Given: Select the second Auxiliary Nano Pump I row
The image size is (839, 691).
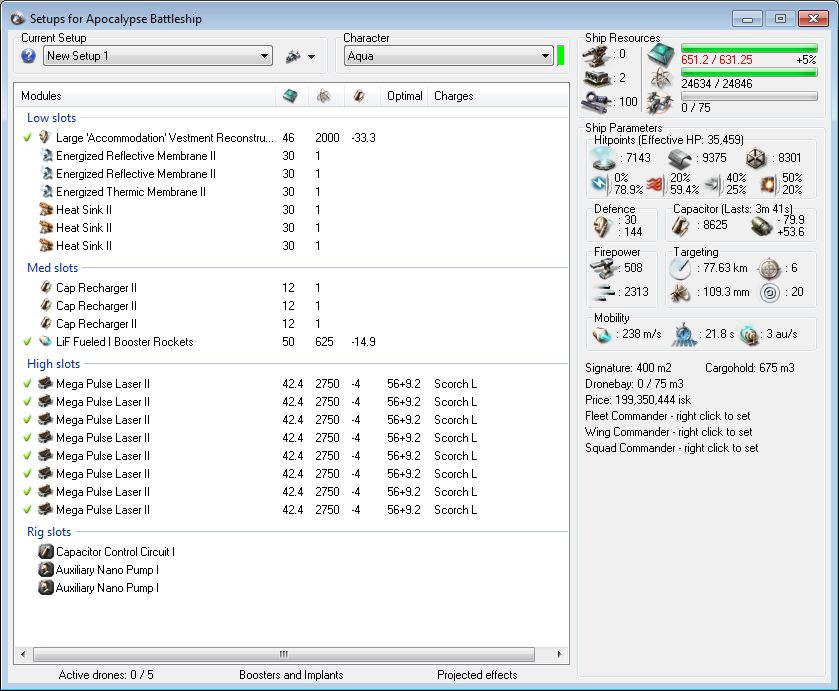Looking at the screenshot, I should tap(292, 588).
